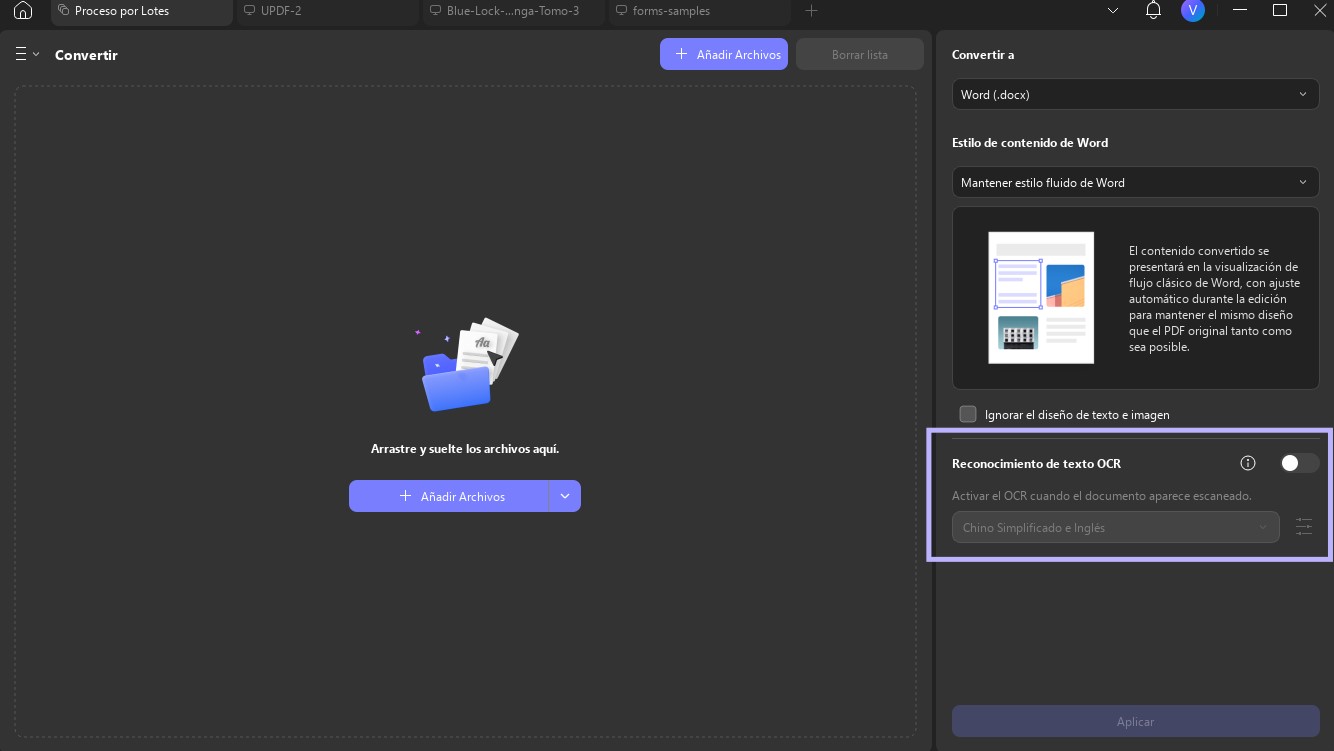Click the Word layout preview thumbnail
1334x751 pixels.
click(x=1041, y=298)
